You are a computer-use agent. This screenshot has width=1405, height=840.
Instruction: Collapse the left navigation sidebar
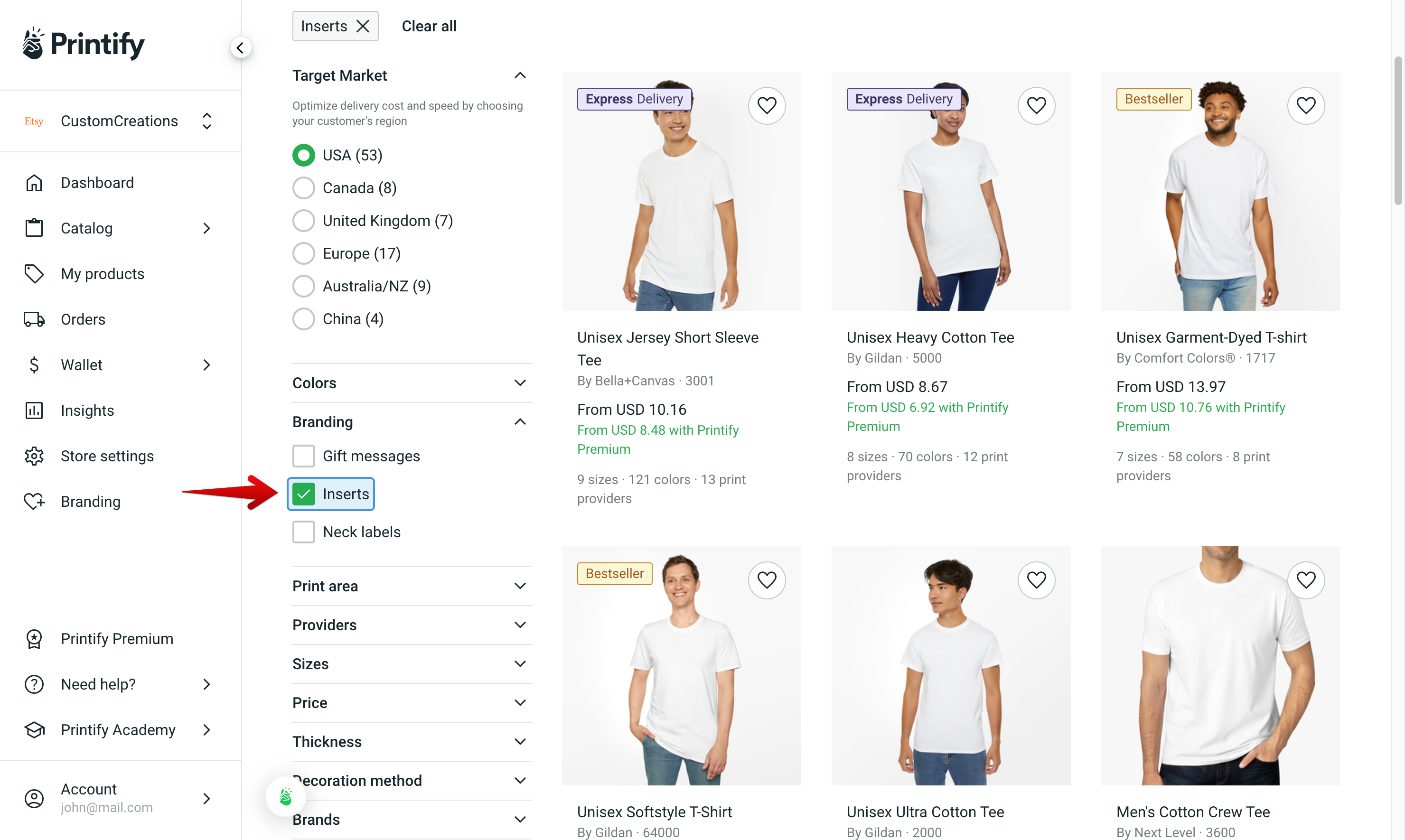pos(240,47)
